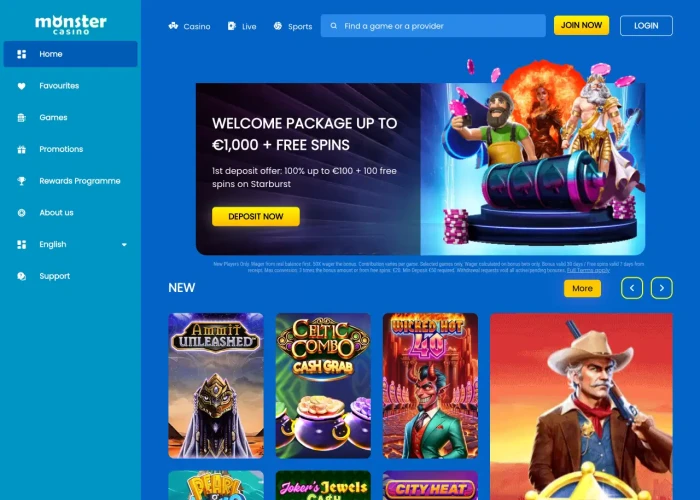Screen dimensions: 700x500
Task: Select the Games slot icon
Action: coord(21,118)
